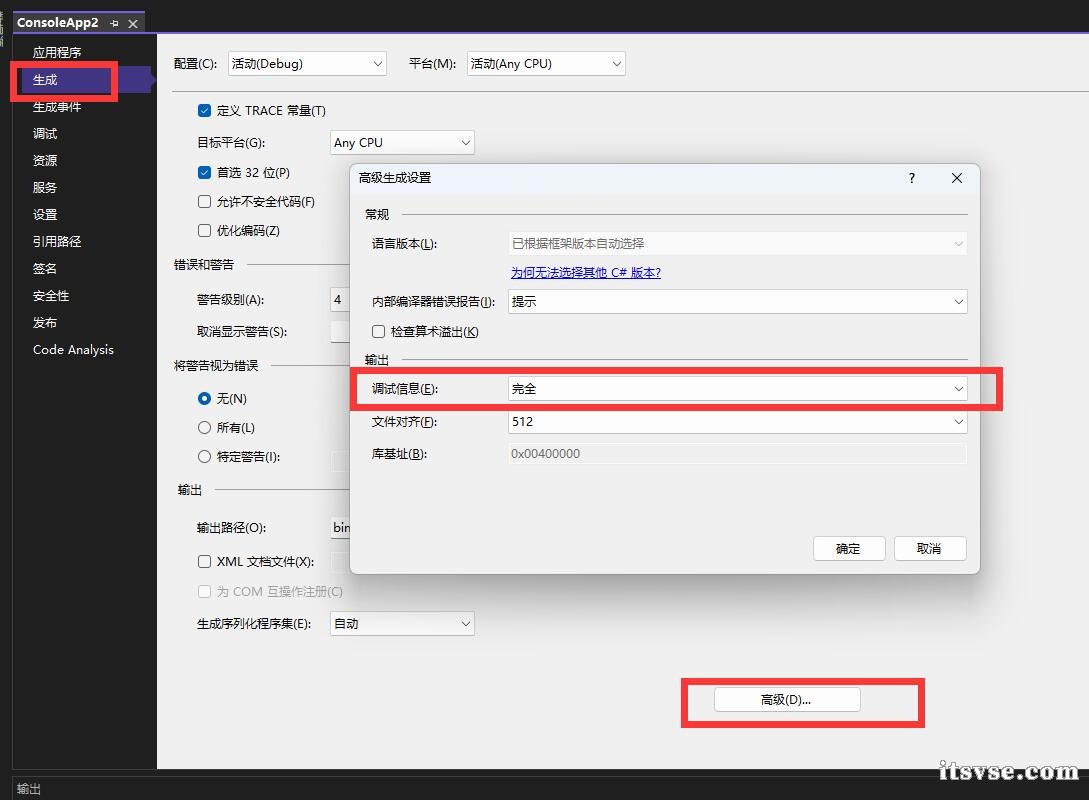
Task: Close the 高级生成设置 dialog
Action: (x=956, y=178)
